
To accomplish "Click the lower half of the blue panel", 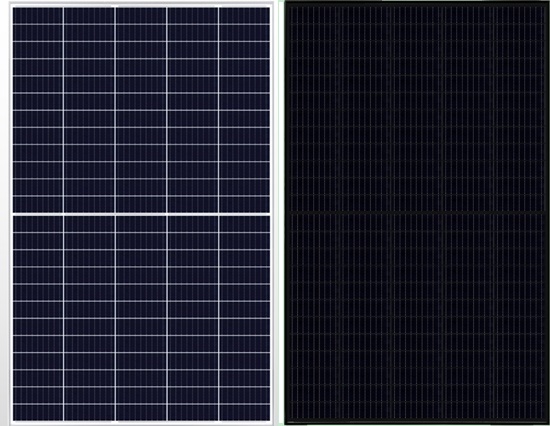I will [x=141, y=318].
